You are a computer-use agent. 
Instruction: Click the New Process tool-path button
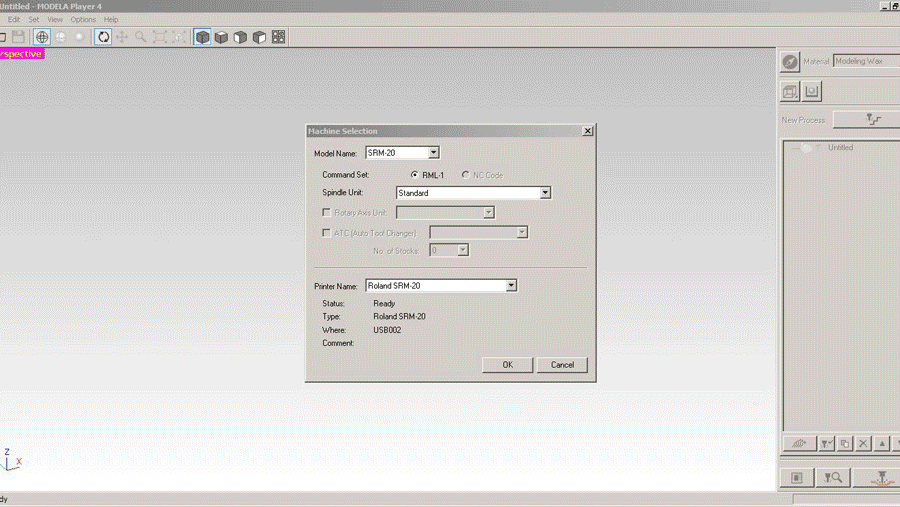pyautogui.click(x=867, y=119)
